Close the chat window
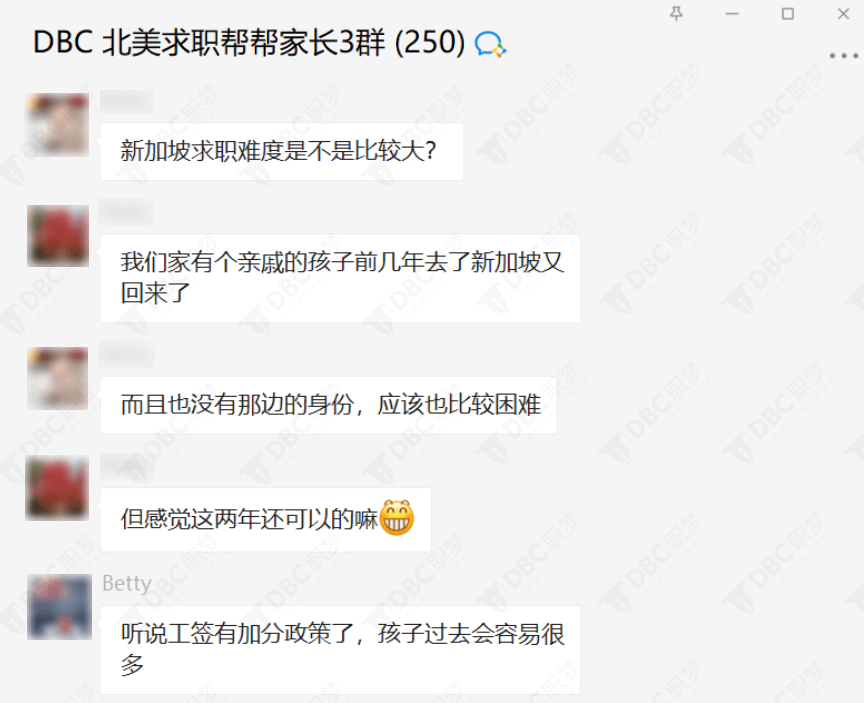864x703 pixels. tap(843, 14)
